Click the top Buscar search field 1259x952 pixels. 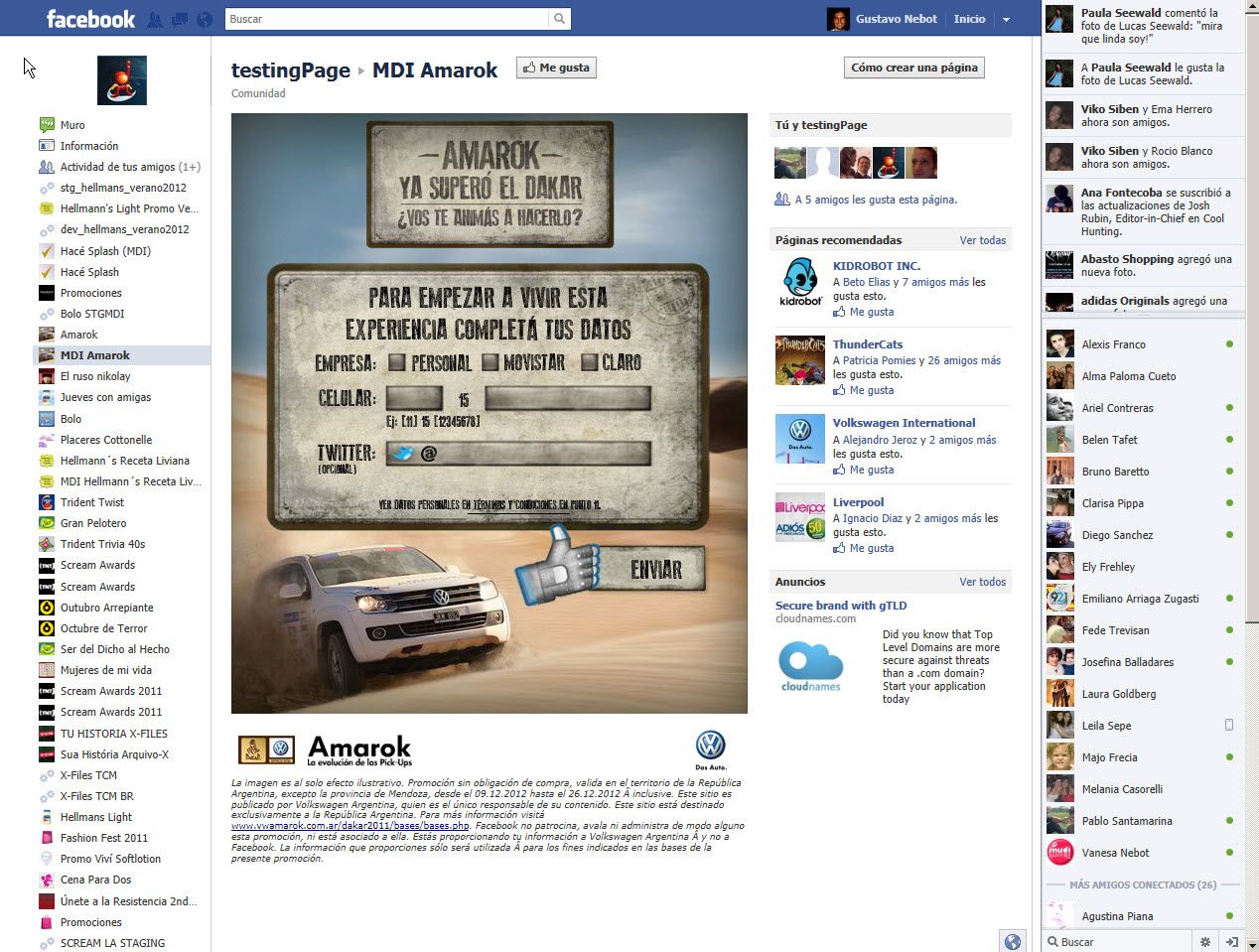pyautogui.click(x=387, y=19)
